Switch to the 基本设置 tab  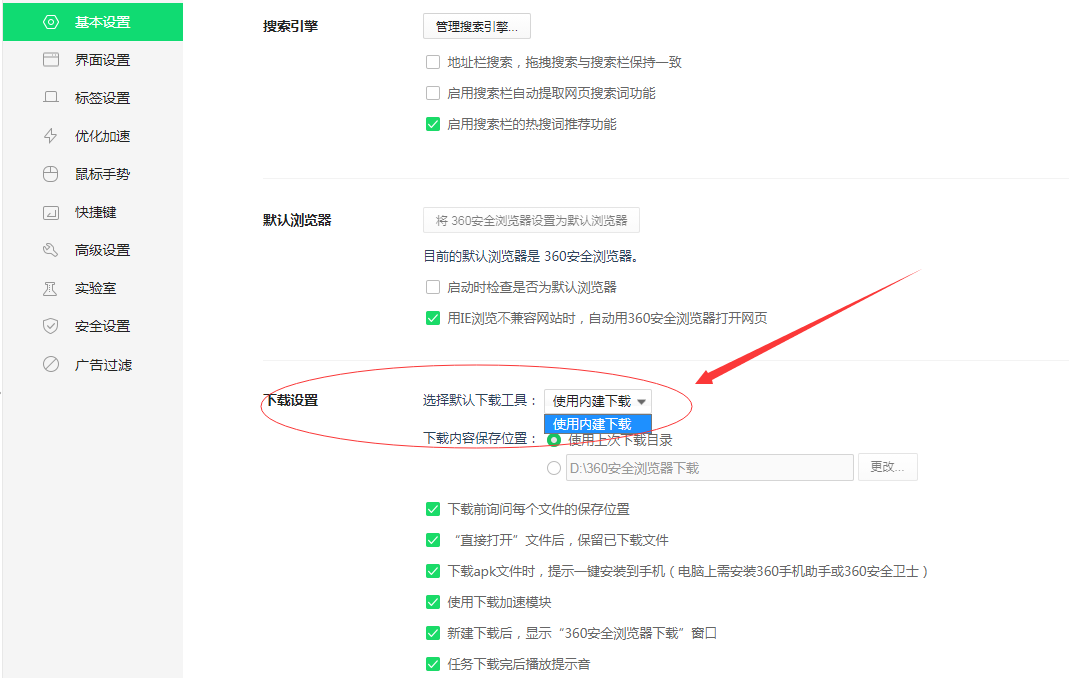click(x=93, y=21)
